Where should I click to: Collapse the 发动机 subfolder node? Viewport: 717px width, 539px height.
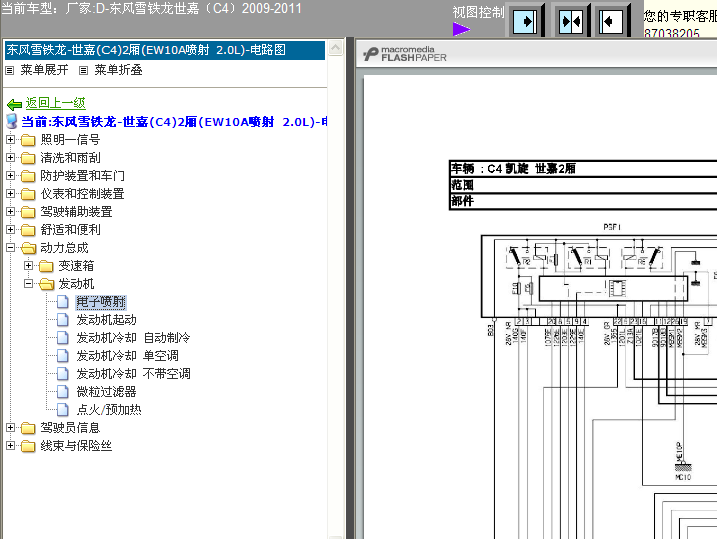(28, 283)
